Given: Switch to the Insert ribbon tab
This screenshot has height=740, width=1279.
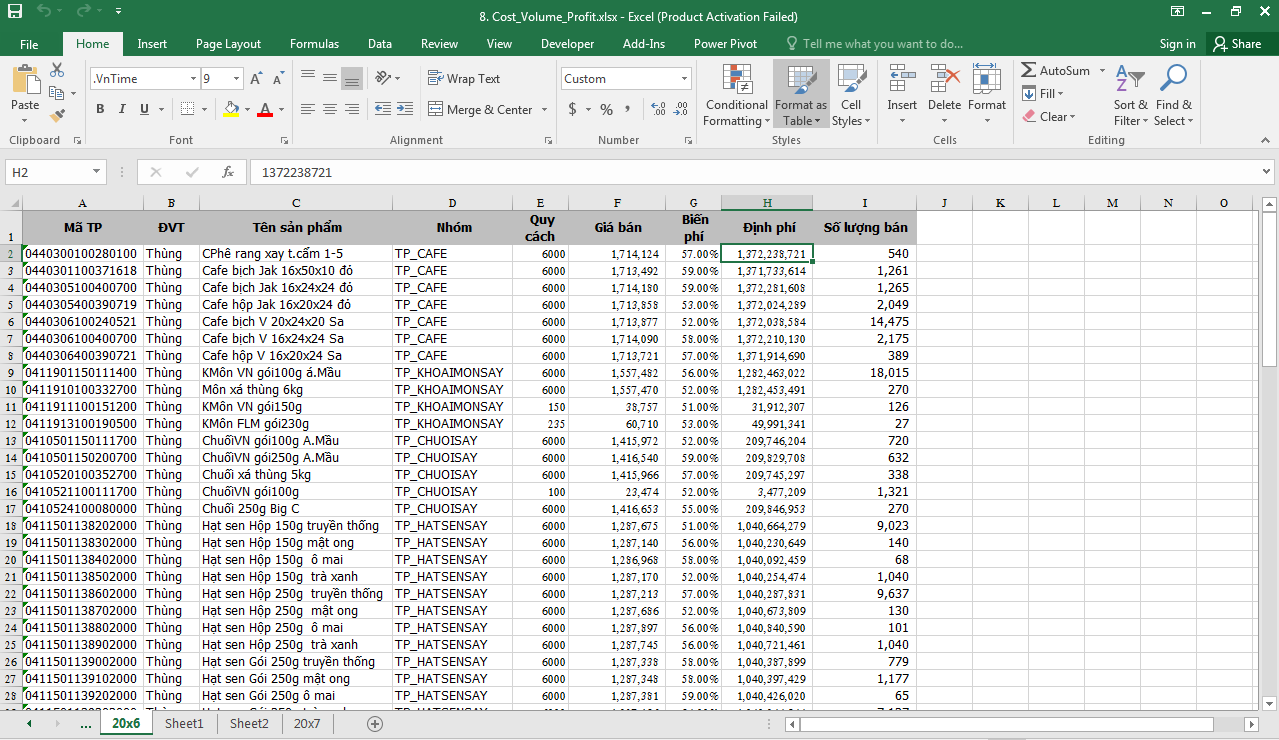Looking at the screenshot, I should pos(152,44).
